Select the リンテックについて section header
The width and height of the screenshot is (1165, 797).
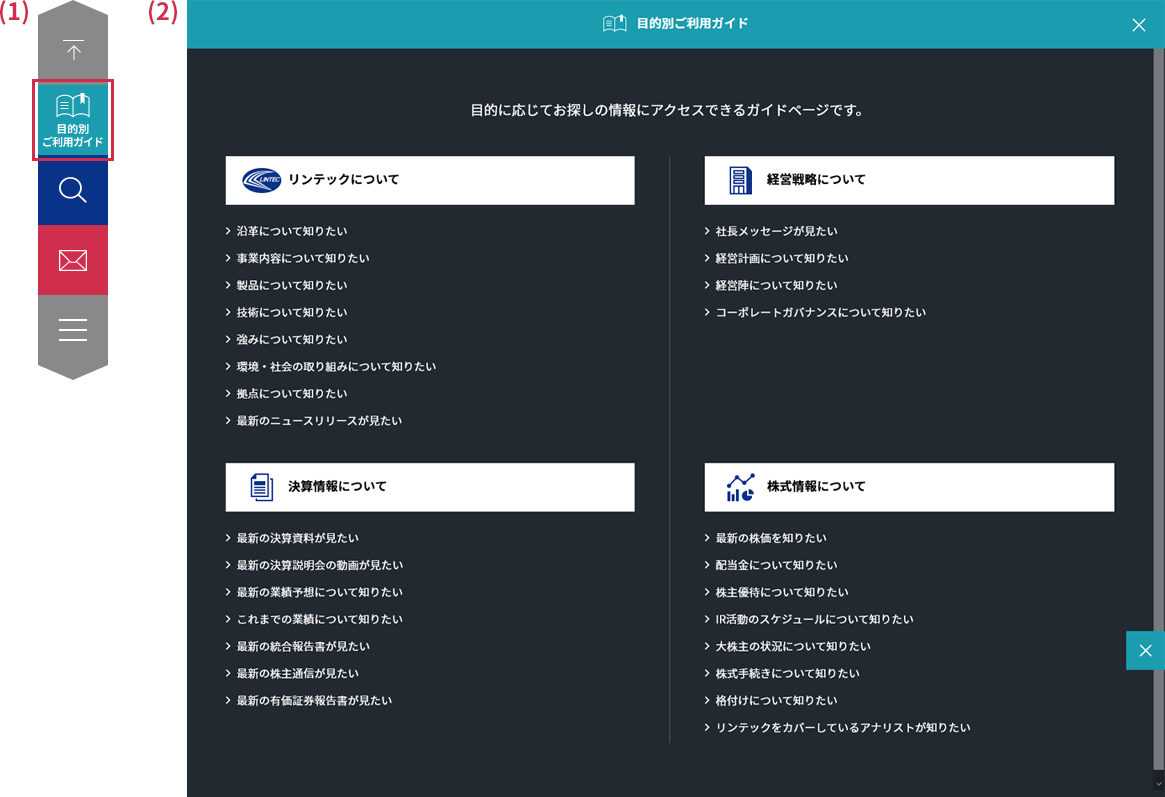(430, 180)
